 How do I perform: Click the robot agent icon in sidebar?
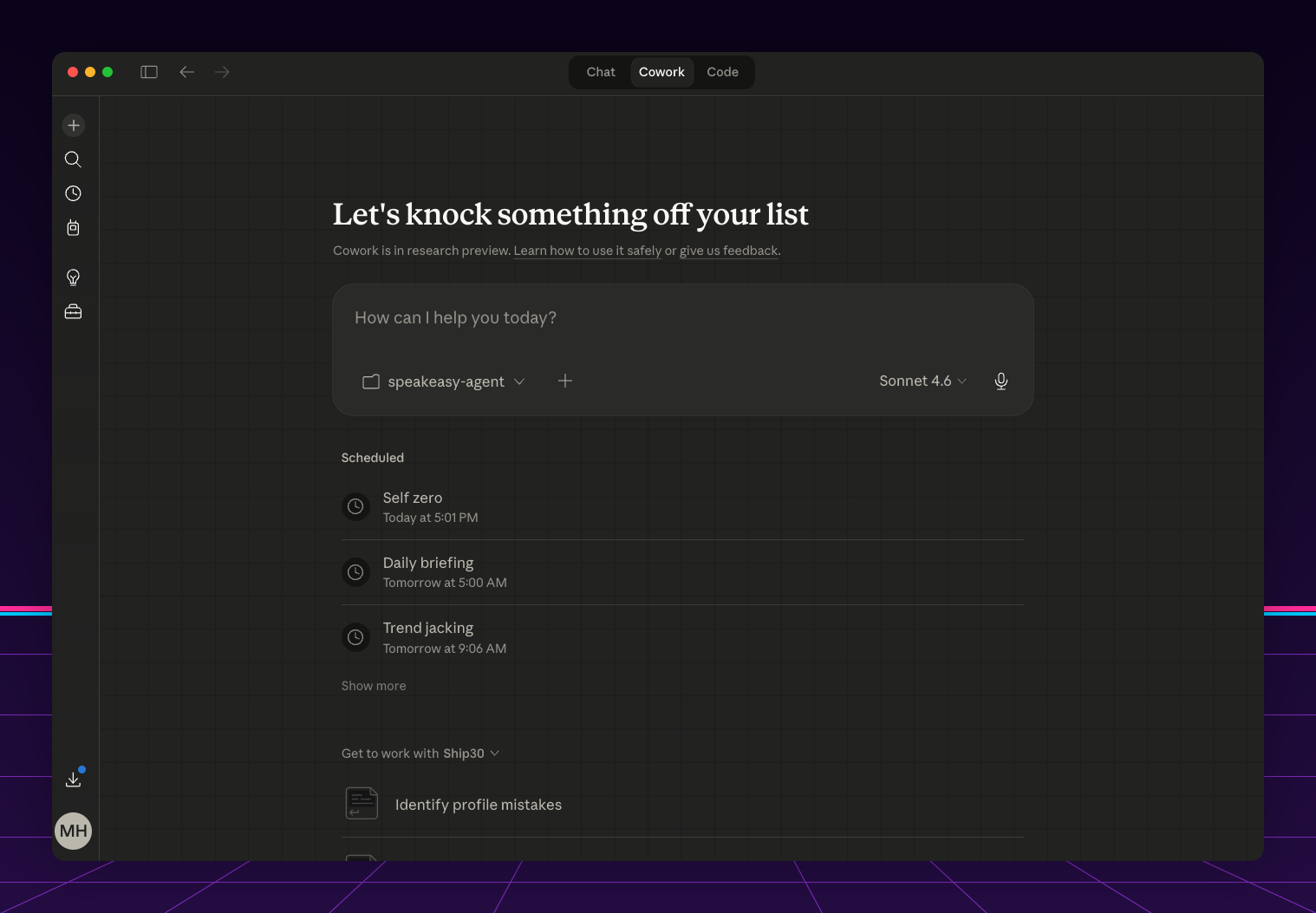pyautogui.click(x=74, y=228)
